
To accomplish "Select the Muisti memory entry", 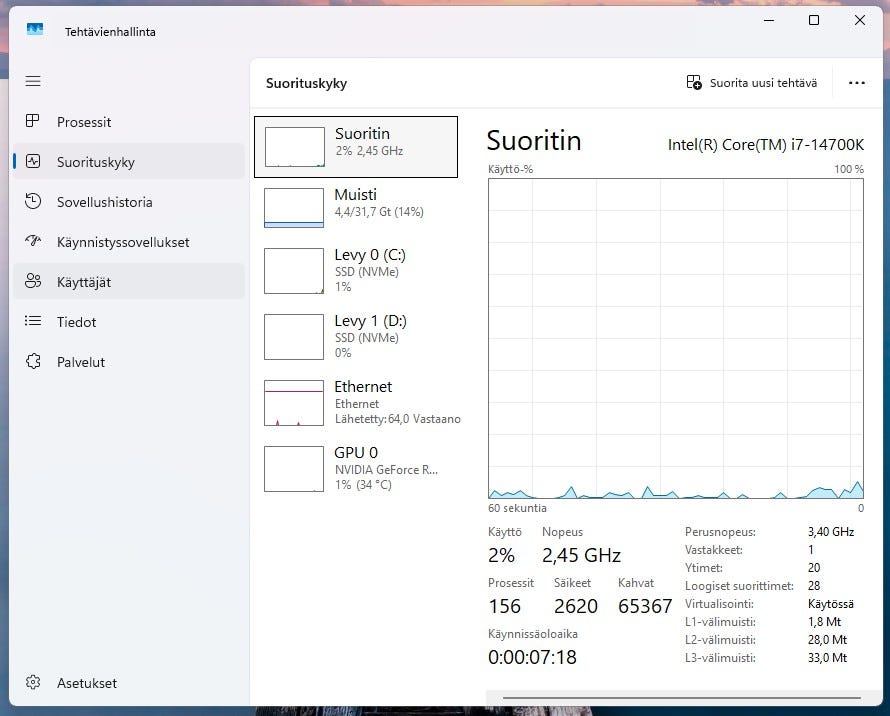I will point(356,207).
